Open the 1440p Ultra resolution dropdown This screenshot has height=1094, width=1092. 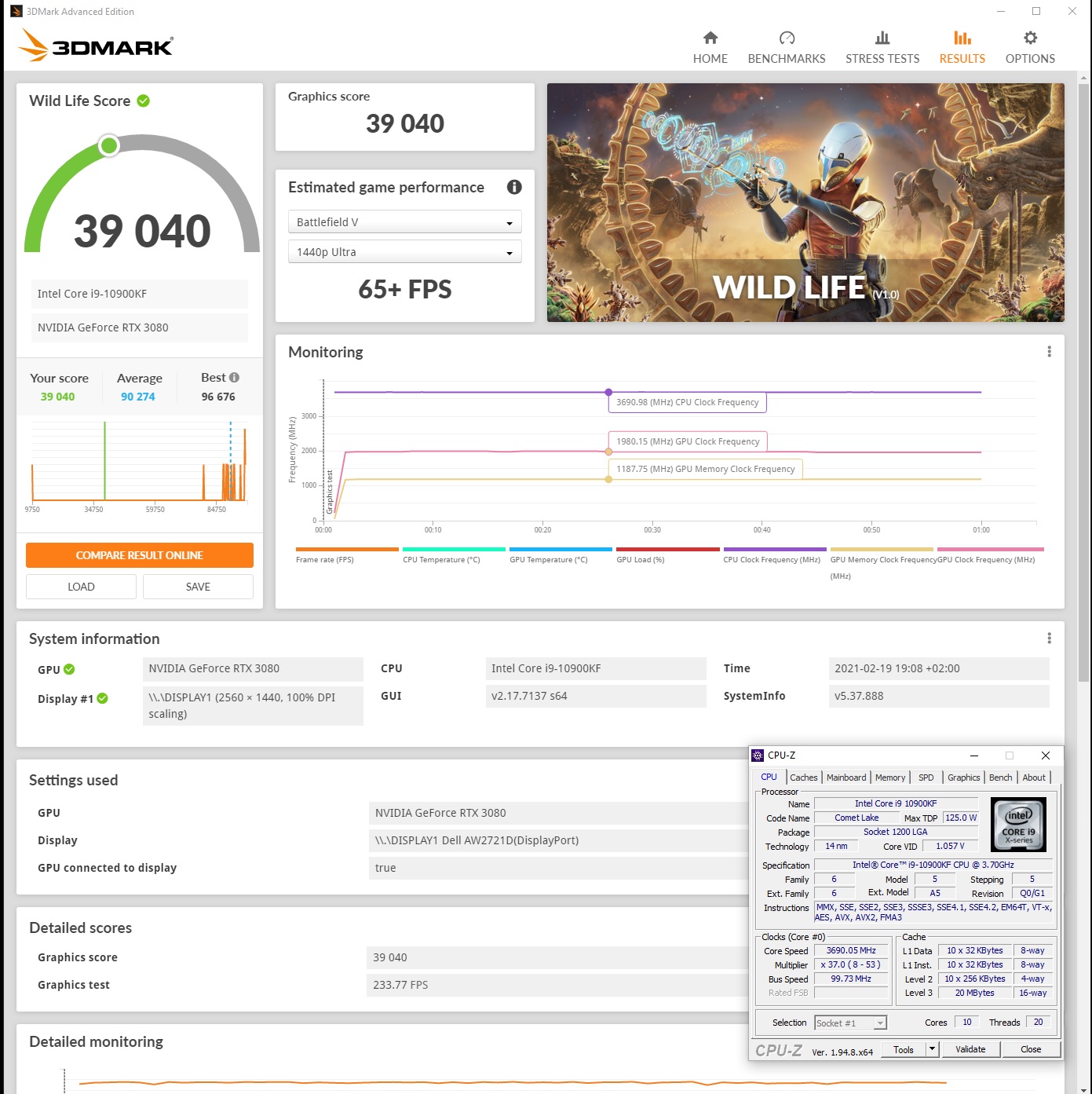(405, 252)
